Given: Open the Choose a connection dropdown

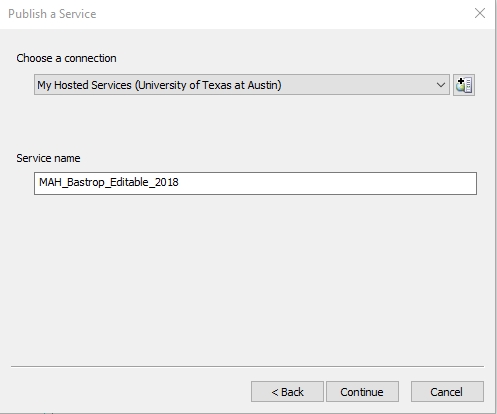Looking at the screenshot, I should point(242,85).
